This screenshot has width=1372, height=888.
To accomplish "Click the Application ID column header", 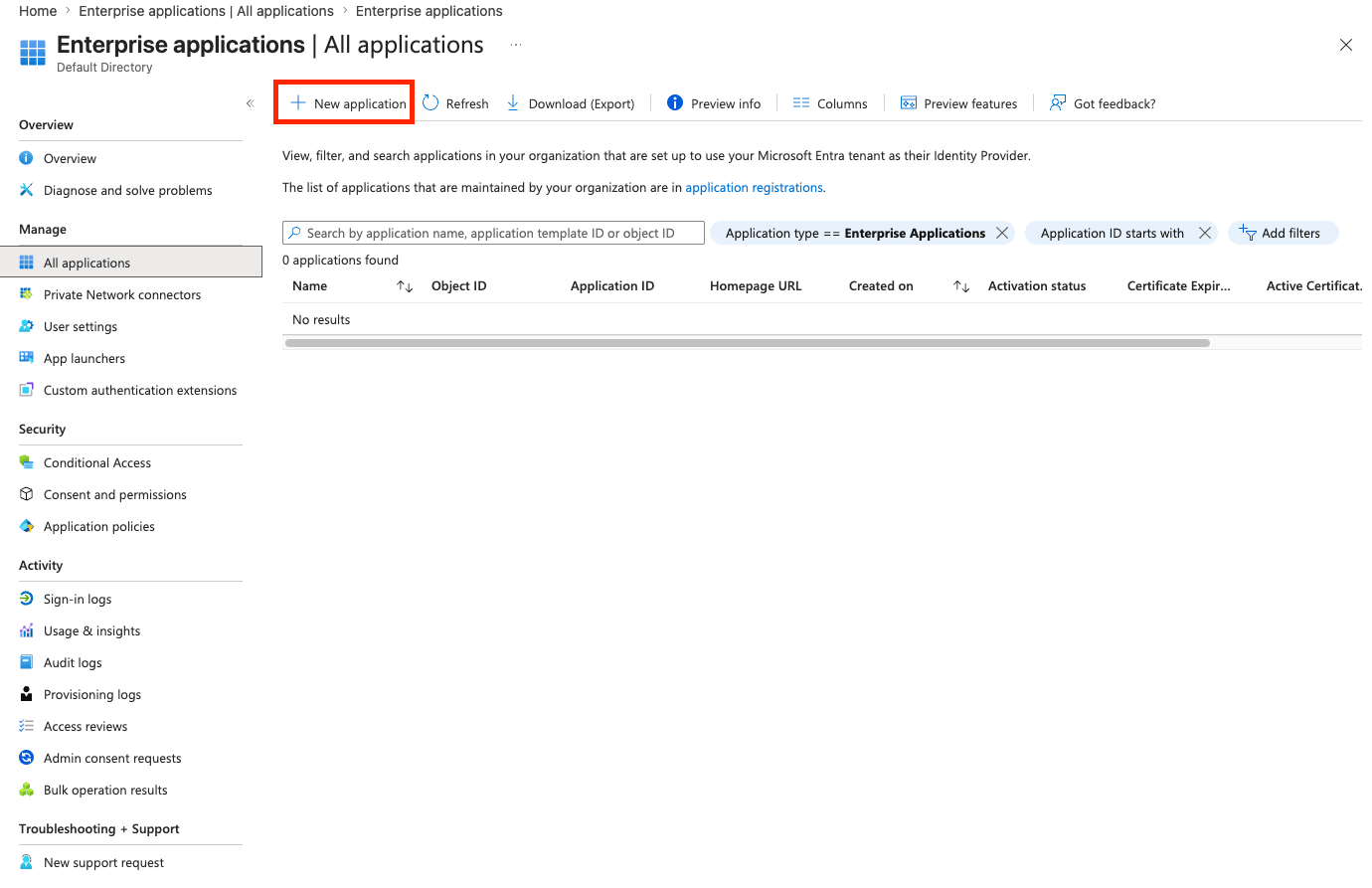I will (x=612, y=286).
